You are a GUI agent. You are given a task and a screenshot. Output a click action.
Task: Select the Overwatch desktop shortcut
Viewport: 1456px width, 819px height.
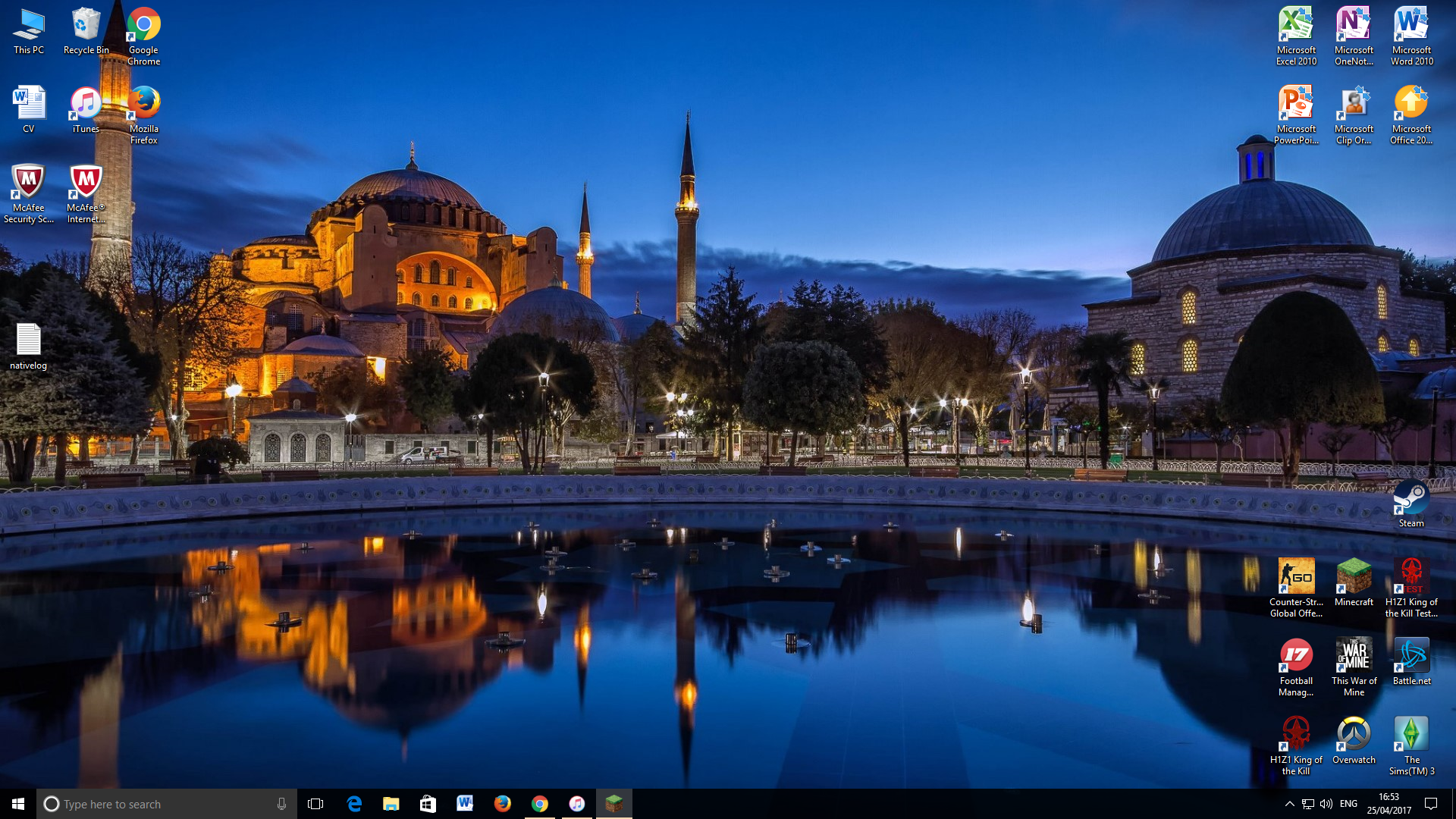click(x=1354, y=736)
